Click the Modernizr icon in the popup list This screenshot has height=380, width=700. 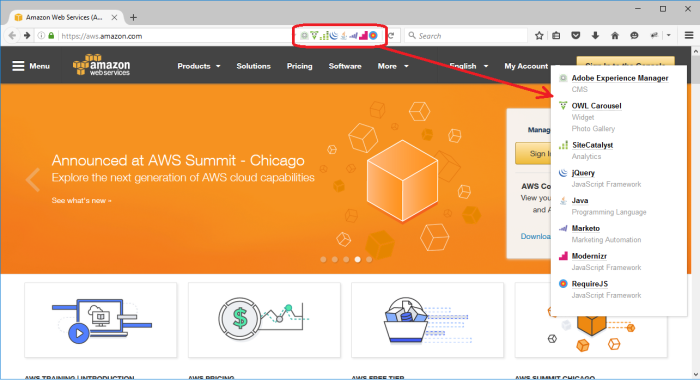click(563, 256)
